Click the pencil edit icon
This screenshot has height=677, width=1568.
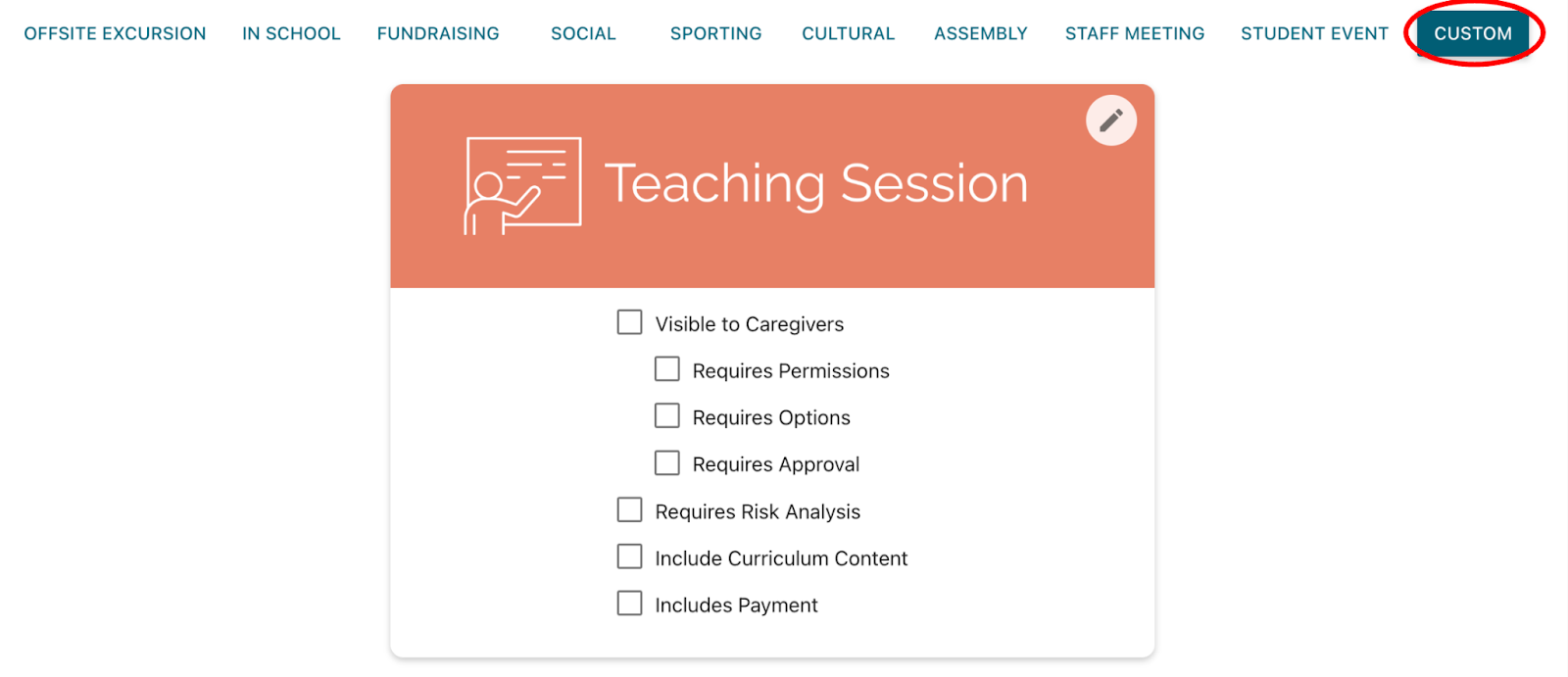click(x=1110, y=121)
